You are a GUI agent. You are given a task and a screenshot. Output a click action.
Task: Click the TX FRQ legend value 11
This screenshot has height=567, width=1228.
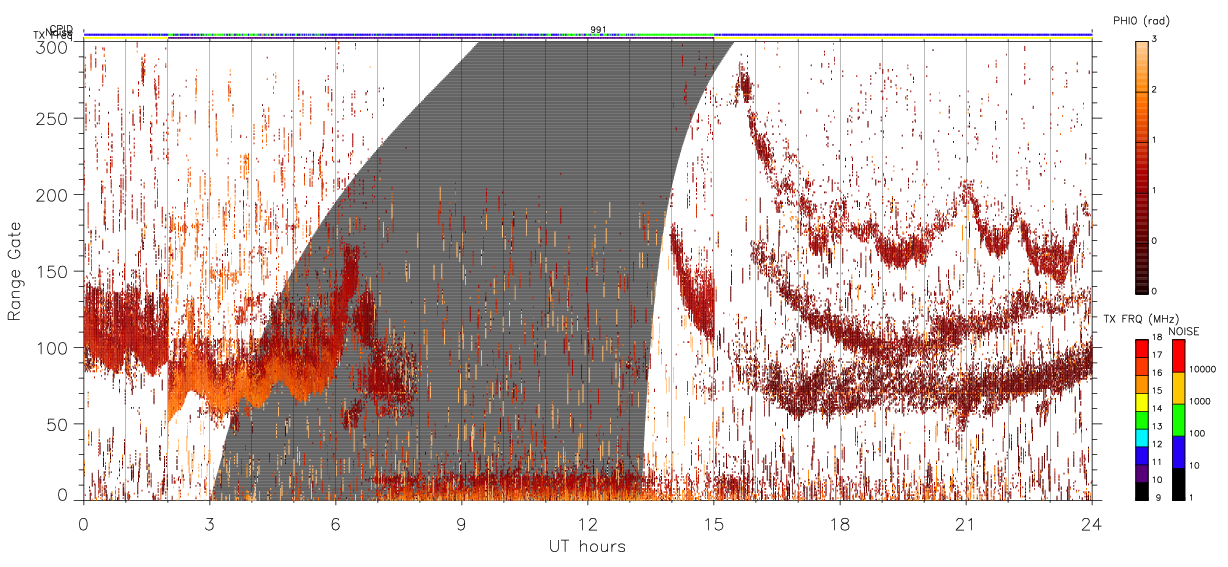point(1157,461)
